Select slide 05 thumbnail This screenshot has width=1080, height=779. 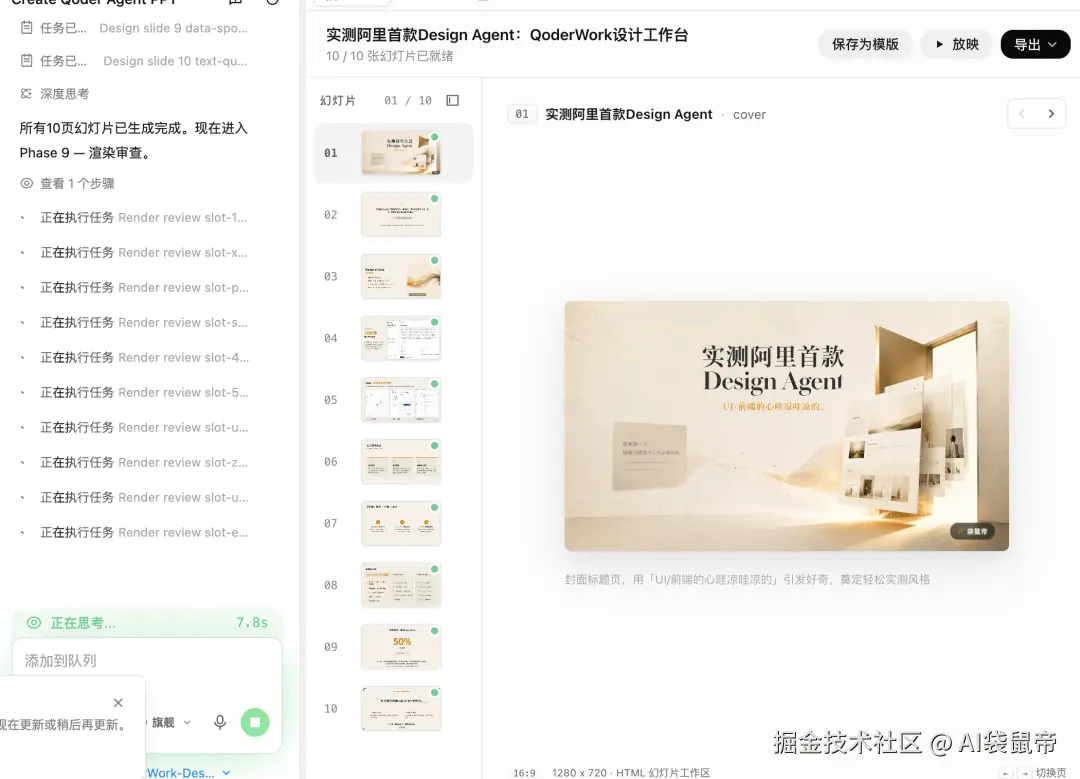coord(401,399)
